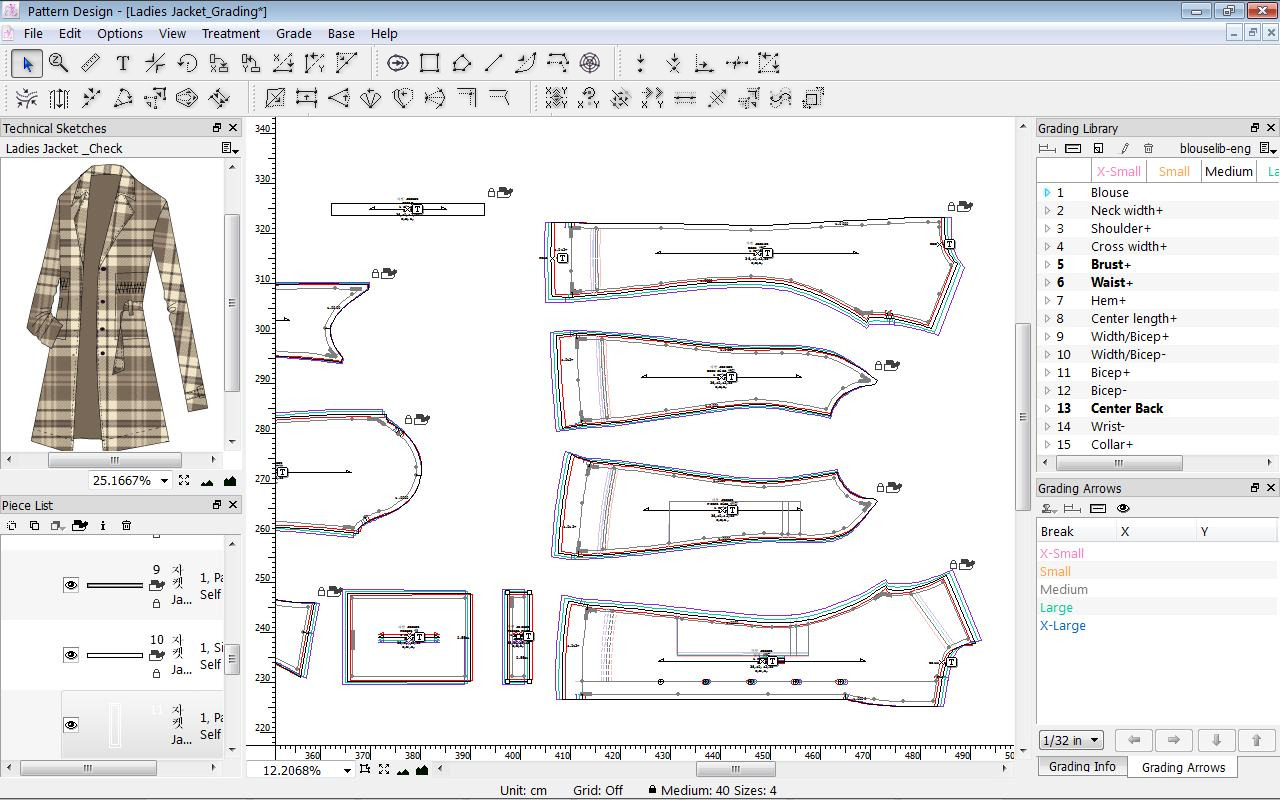Open the Grade menu
1280x800 pixels.
tap(293, 33)
